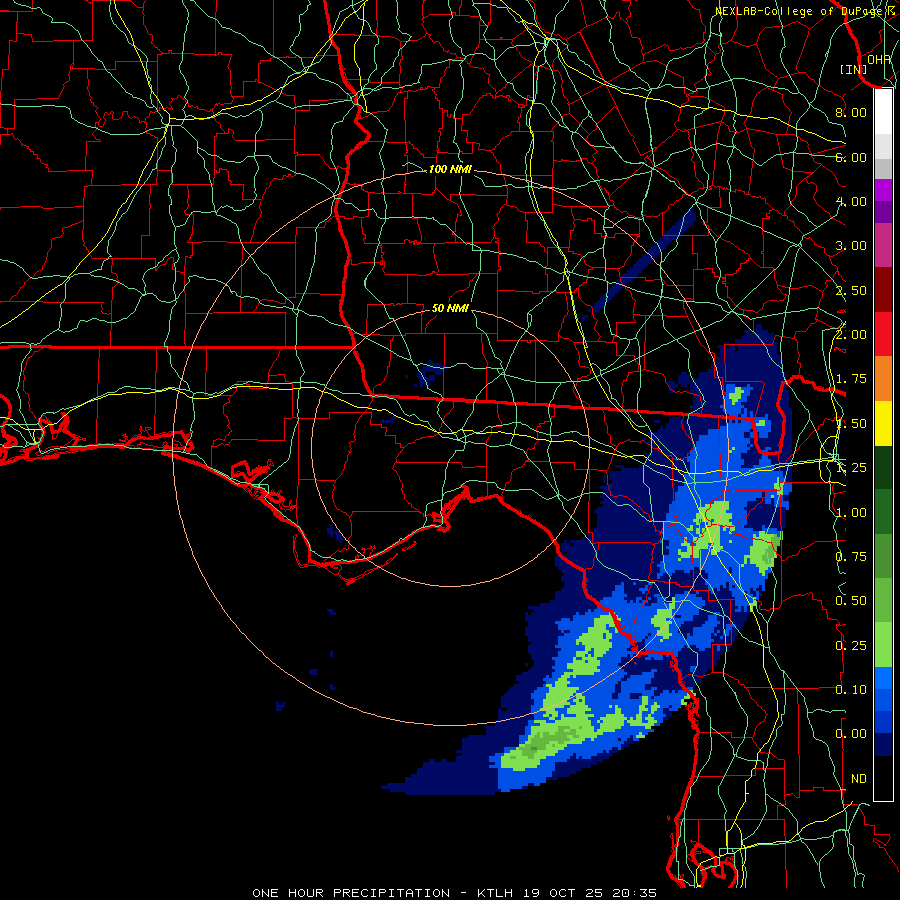900x900 pixels.
Task: Click the ONE HOUR PRECIPITATION title text
Action: point(351,893)
